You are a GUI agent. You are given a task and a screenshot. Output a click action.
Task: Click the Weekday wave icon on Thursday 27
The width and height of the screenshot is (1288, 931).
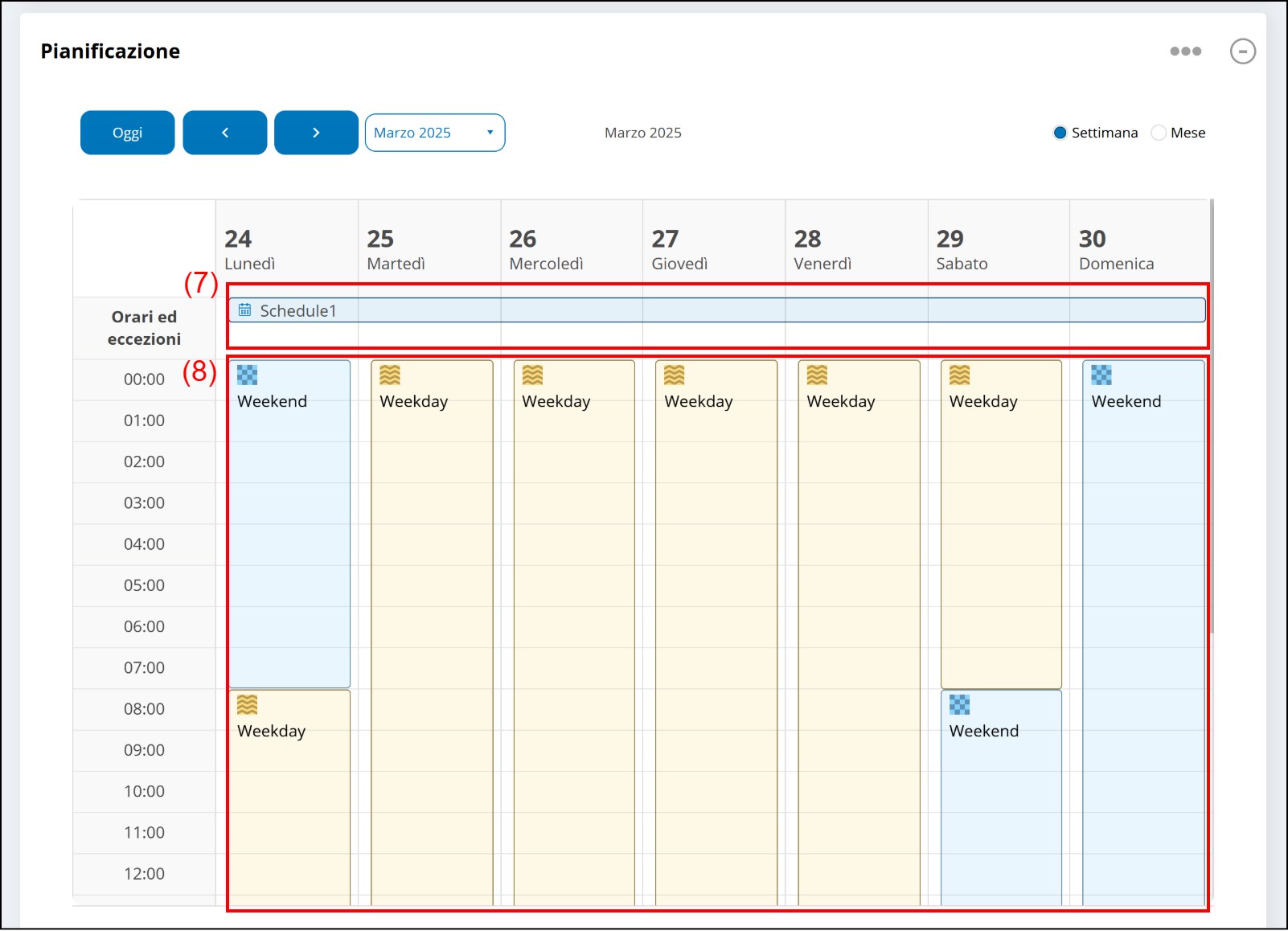pyautogui.click(x=675, y=375)
